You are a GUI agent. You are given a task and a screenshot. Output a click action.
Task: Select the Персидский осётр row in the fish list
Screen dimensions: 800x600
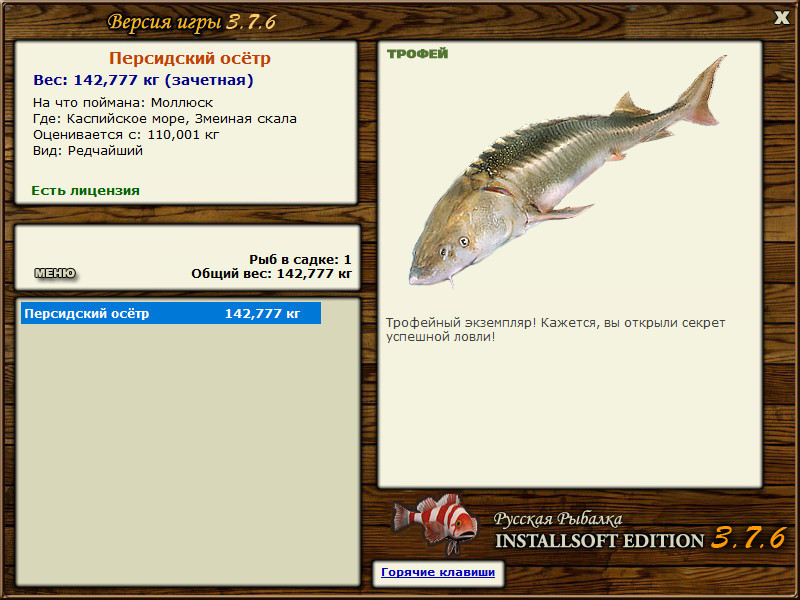tap(171, 313)
